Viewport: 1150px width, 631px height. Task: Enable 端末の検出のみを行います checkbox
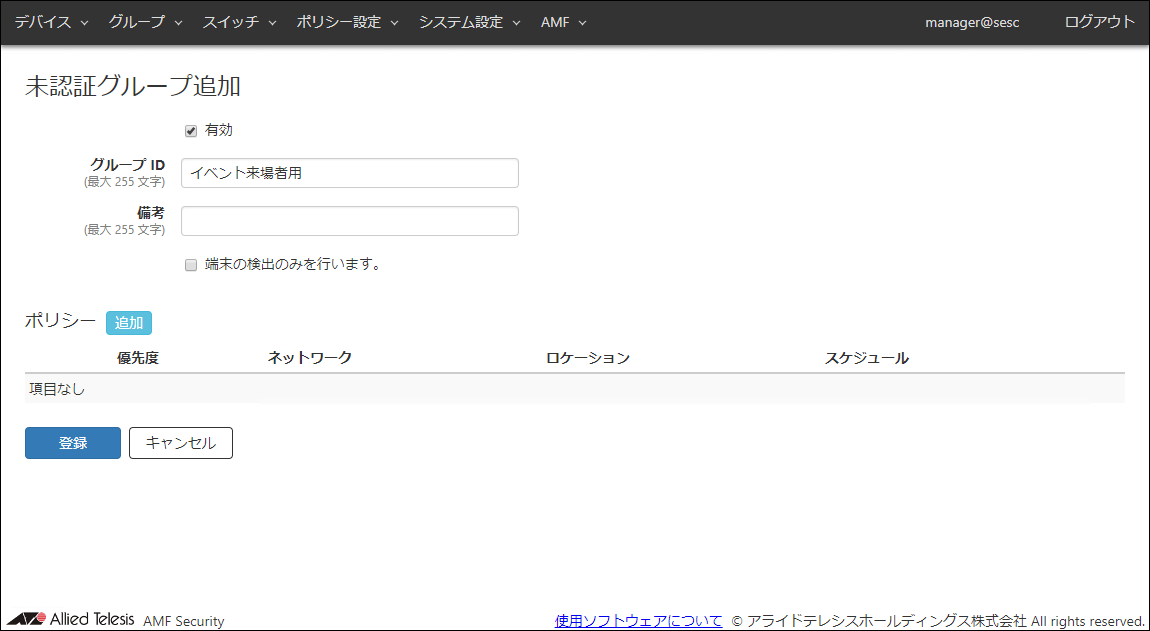(191, 265)
